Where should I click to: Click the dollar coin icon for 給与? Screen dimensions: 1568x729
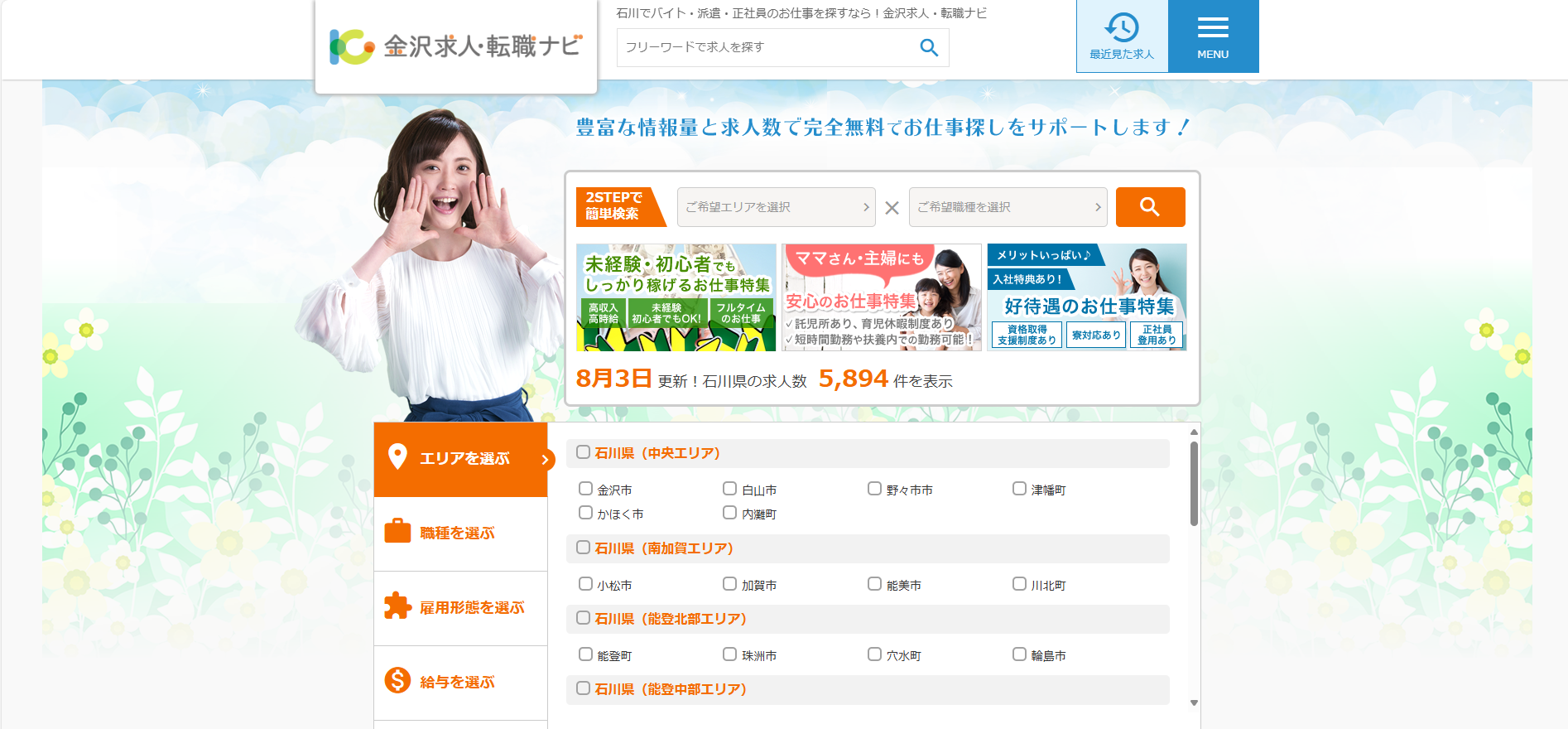point(397,681)
